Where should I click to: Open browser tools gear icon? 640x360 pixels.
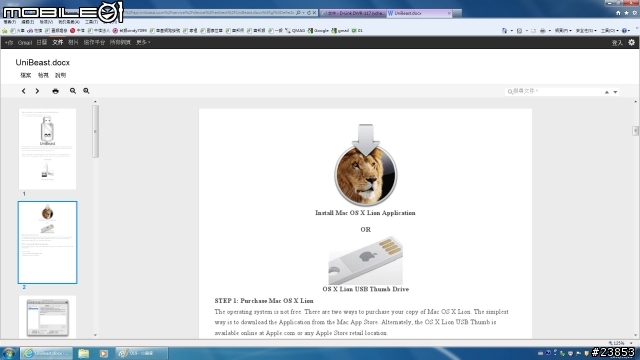click(634, 13)
